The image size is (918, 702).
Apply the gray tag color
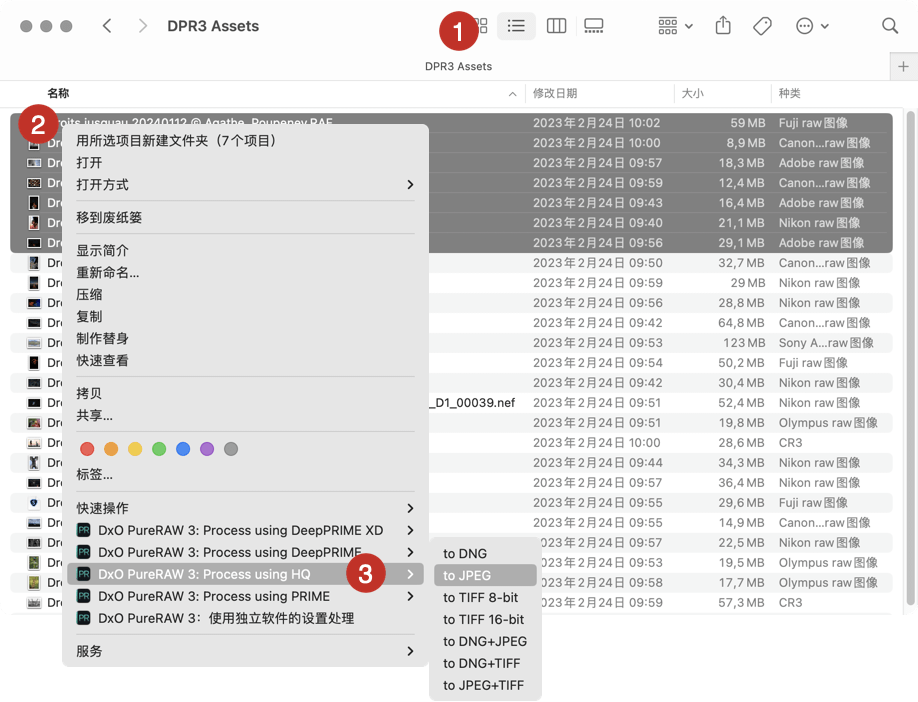click(x=231, y=449)
